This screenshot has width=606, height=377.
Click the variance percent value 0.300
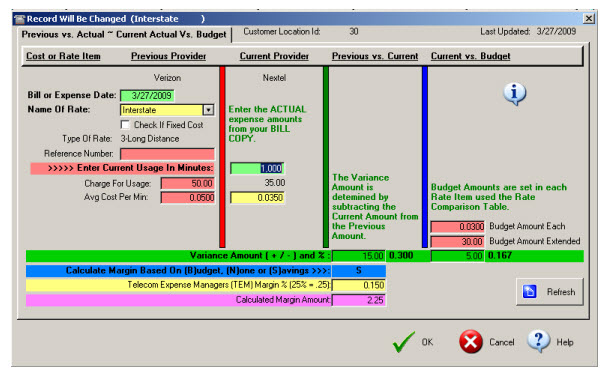401,256
